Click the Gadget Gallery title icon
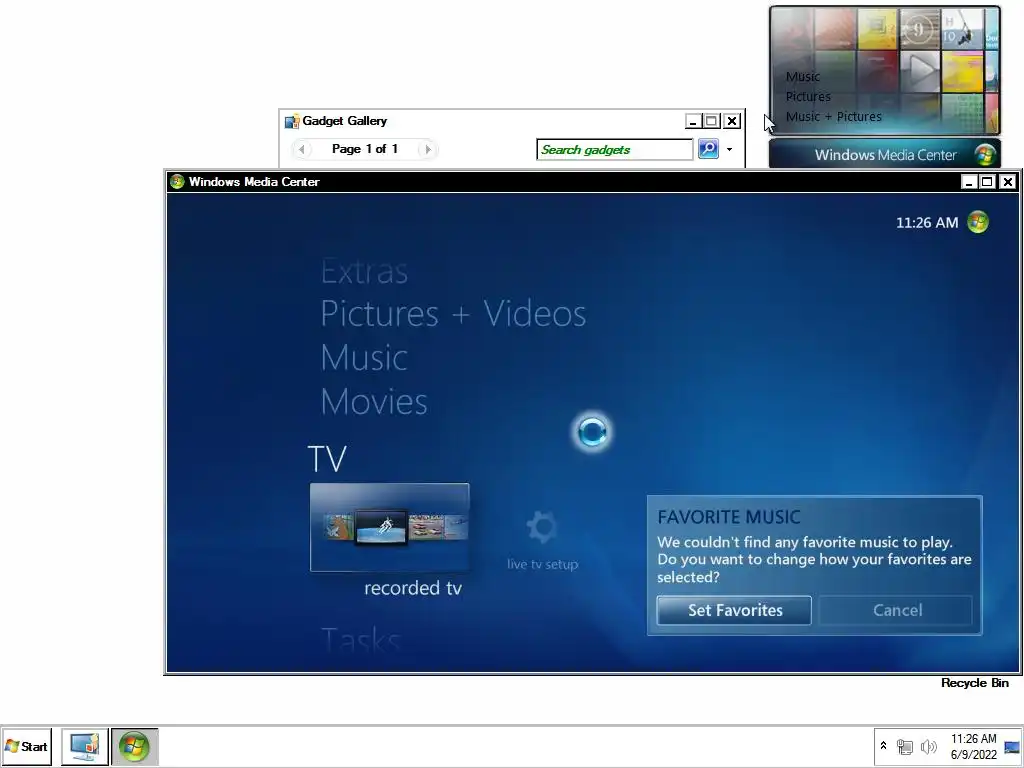Image resolution: width=1024 pixels, height=768 pixels. pyautogui.click(x=292, y=121)
